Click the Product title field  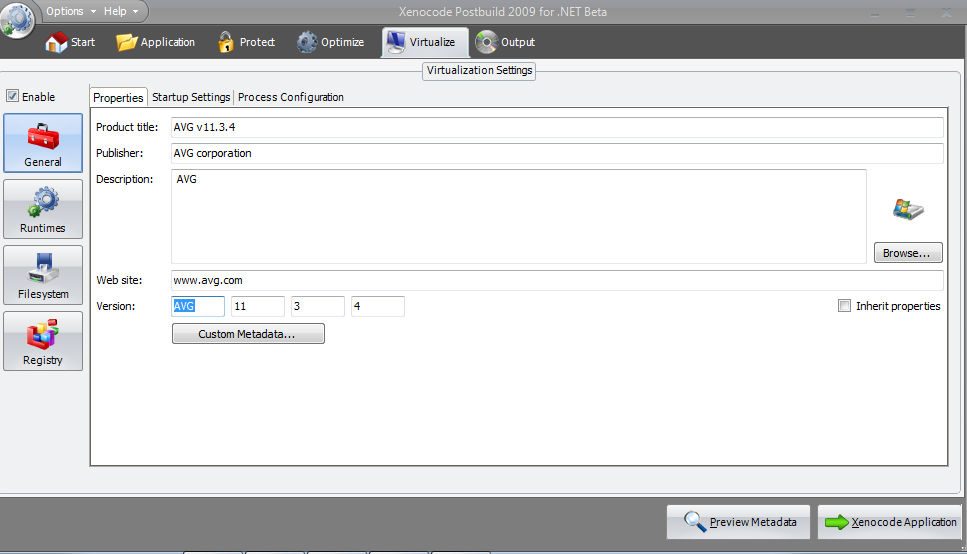[x=557, y=127]
